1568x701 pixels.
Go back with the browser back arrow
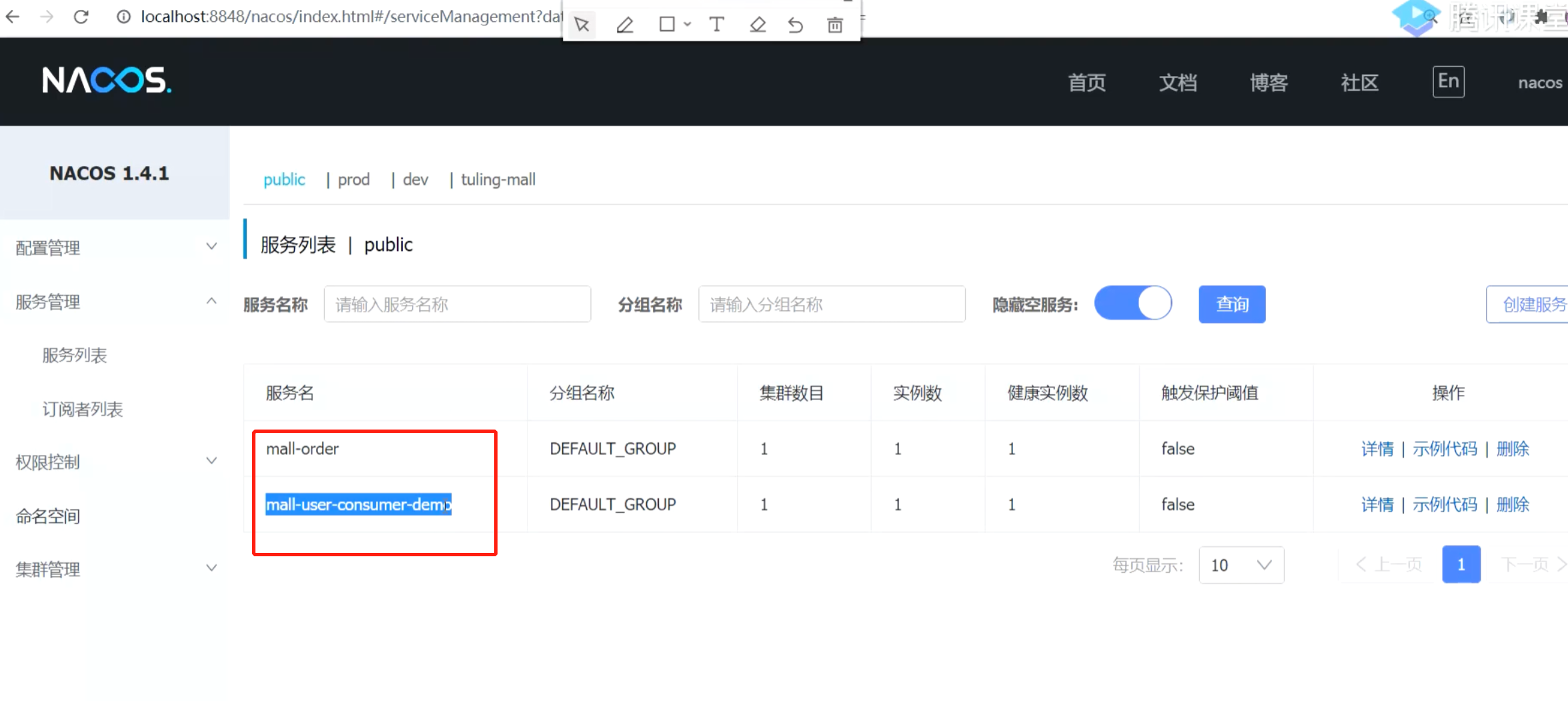point(13,17)
